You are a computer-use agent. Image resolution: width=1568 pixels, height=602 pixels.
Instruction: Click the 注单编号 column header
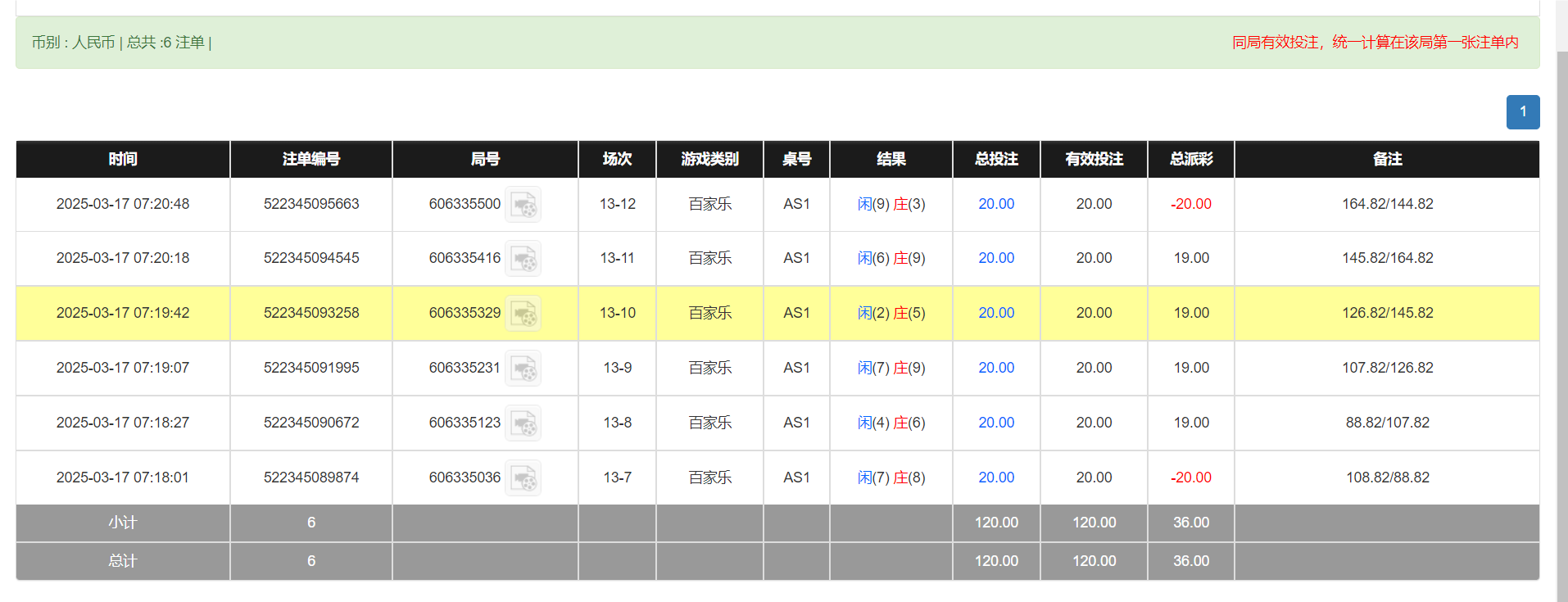tap(310, 159)
